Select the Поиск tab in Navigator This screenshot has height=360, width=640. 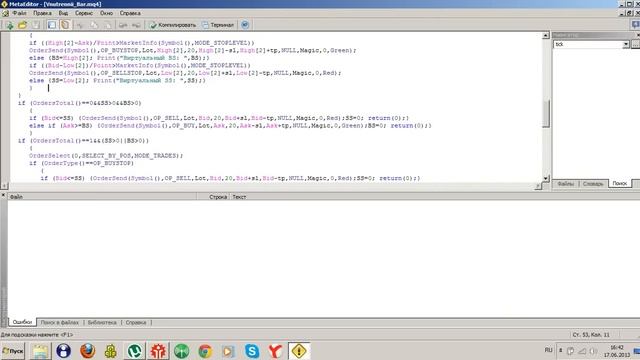pos(620,184)
